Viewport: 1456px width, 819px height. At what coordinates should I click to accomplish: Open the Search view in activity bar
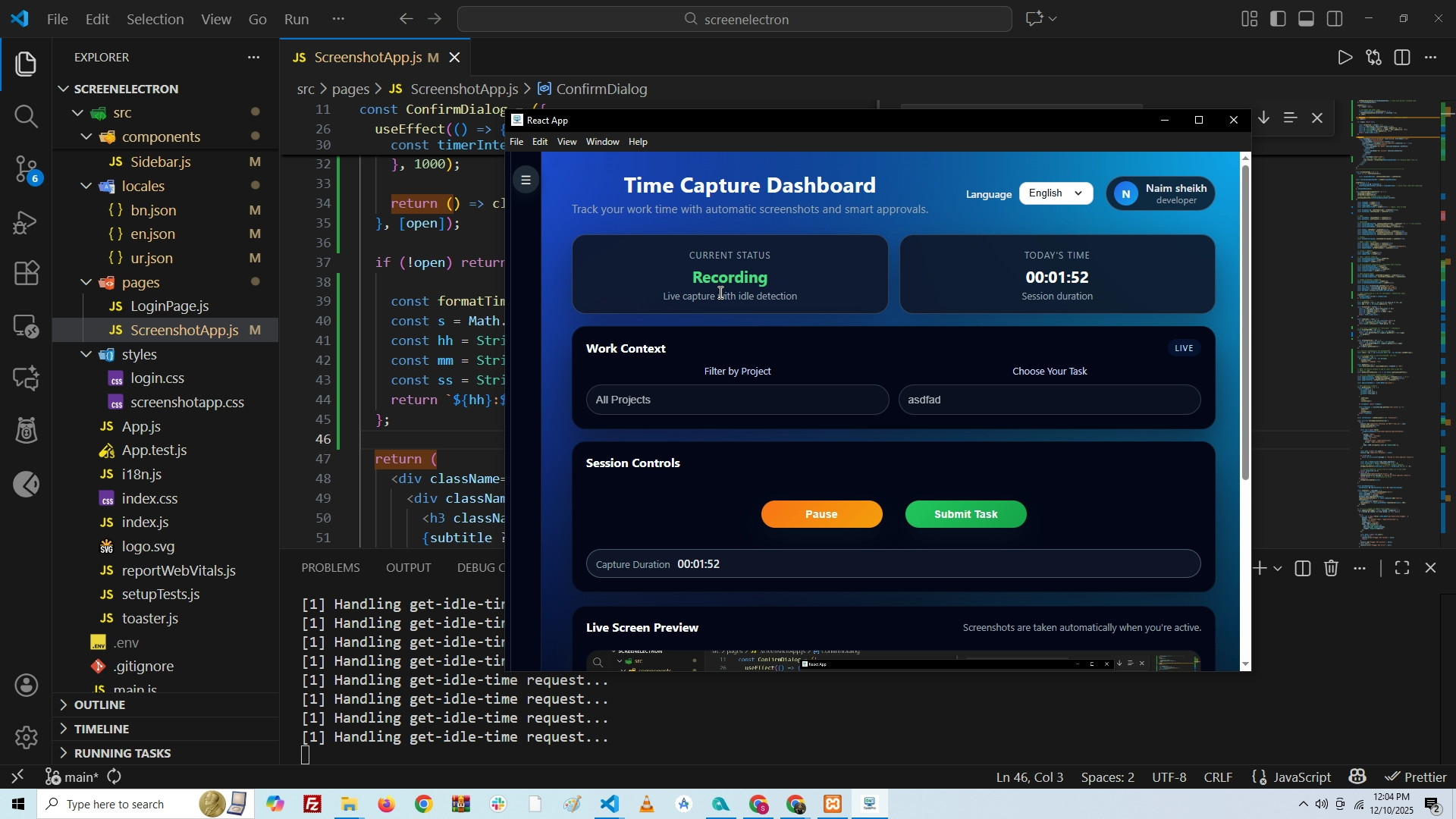tap(26, 116)
